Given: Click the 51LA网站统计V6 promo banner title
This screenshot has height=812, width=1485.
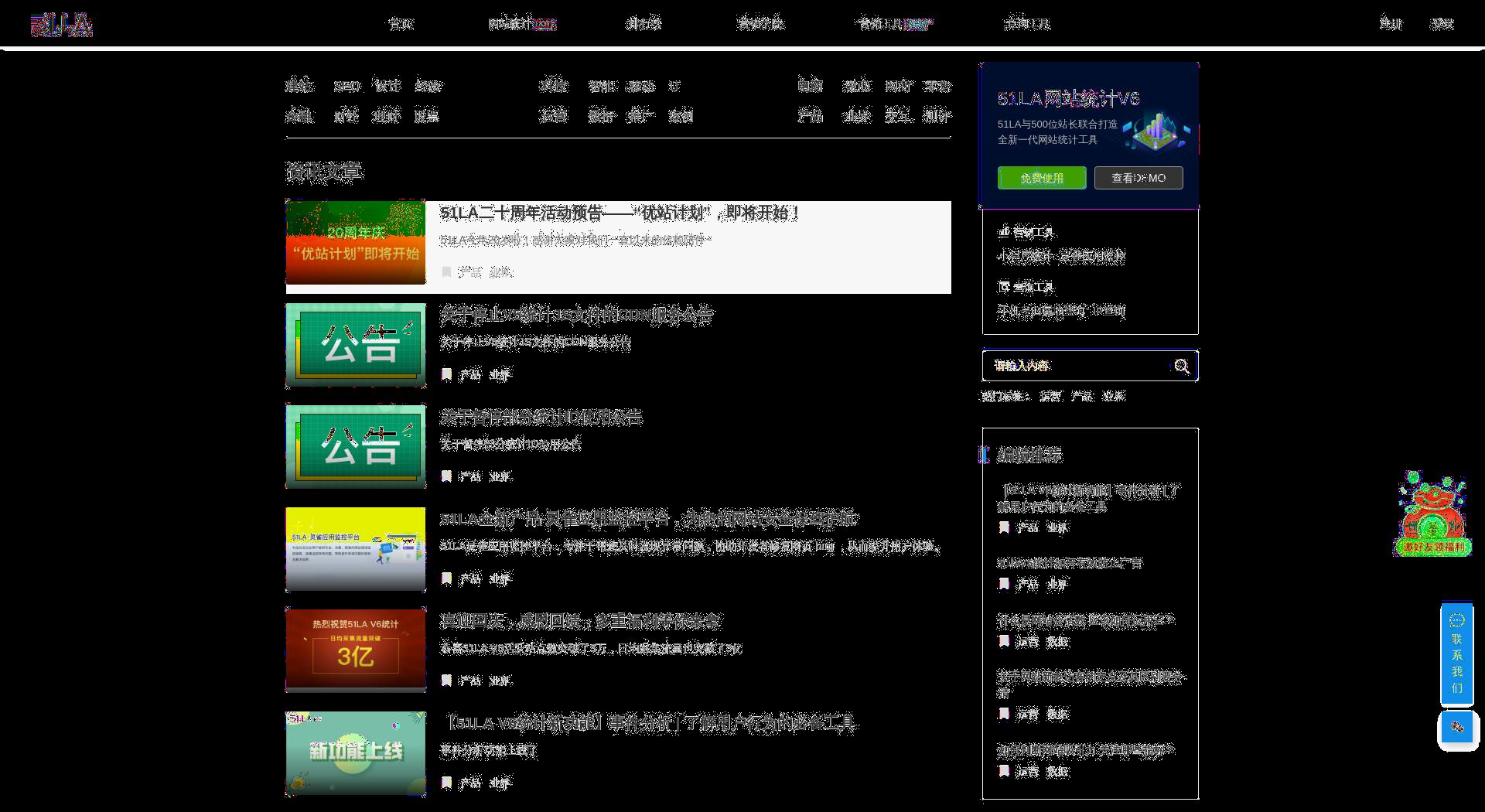Looking at the screenshot, I should tap(1068, 99).
